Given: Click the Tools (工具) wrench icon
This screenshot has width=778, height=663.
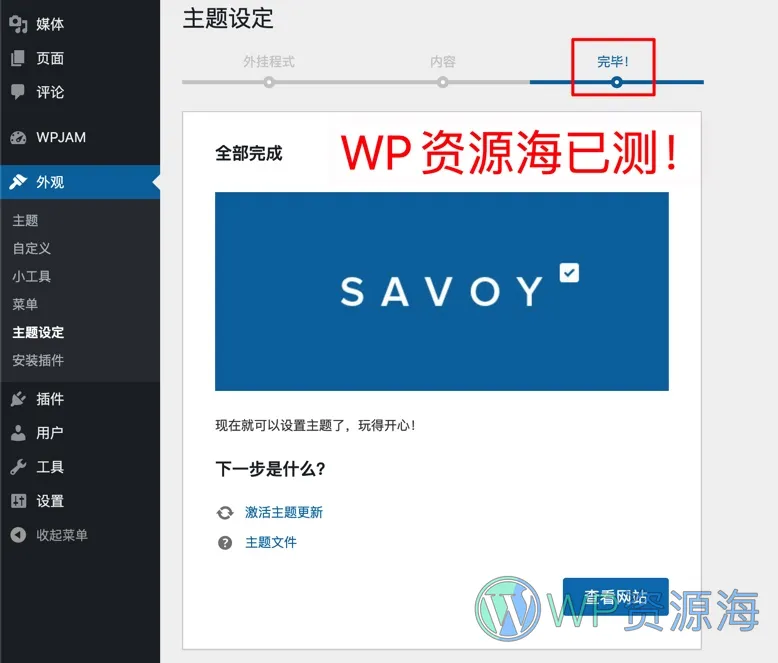Looking at the screenshot, I should [18, 467].
